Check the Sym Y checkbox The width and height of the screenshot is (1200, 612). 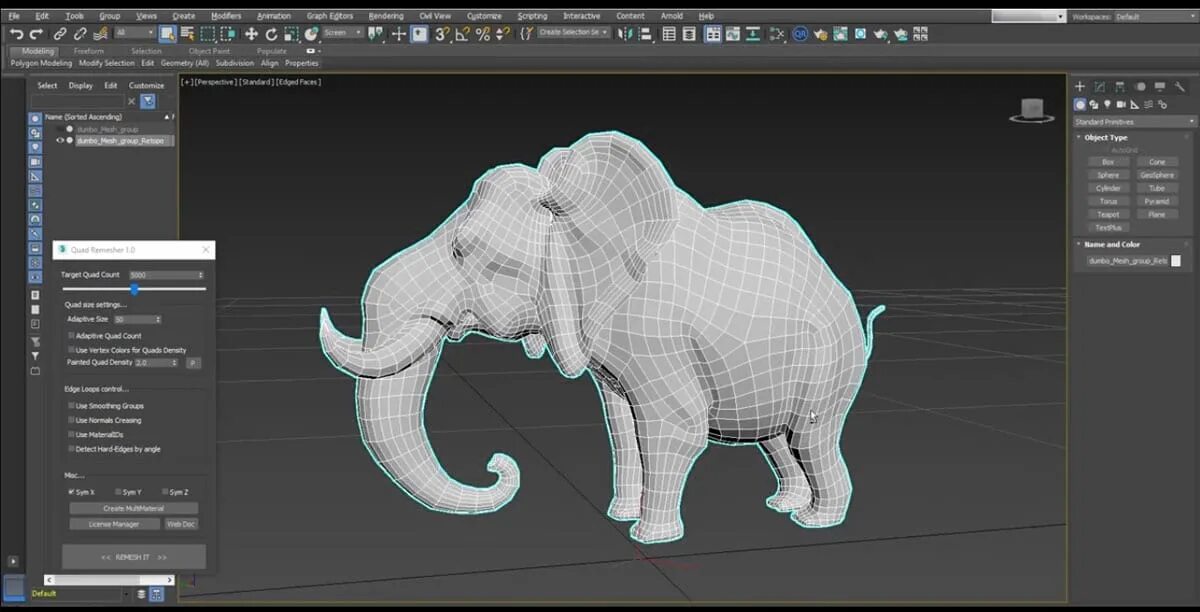118,492
